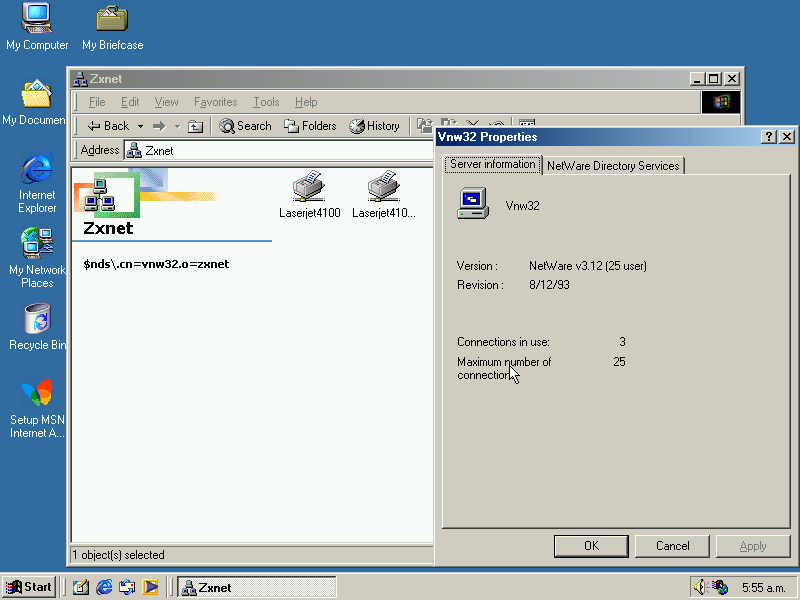The width and height of the screenshot is (800, 600).
Task: Click OK in Vnw32 Properties
Action: coord(591,546)
